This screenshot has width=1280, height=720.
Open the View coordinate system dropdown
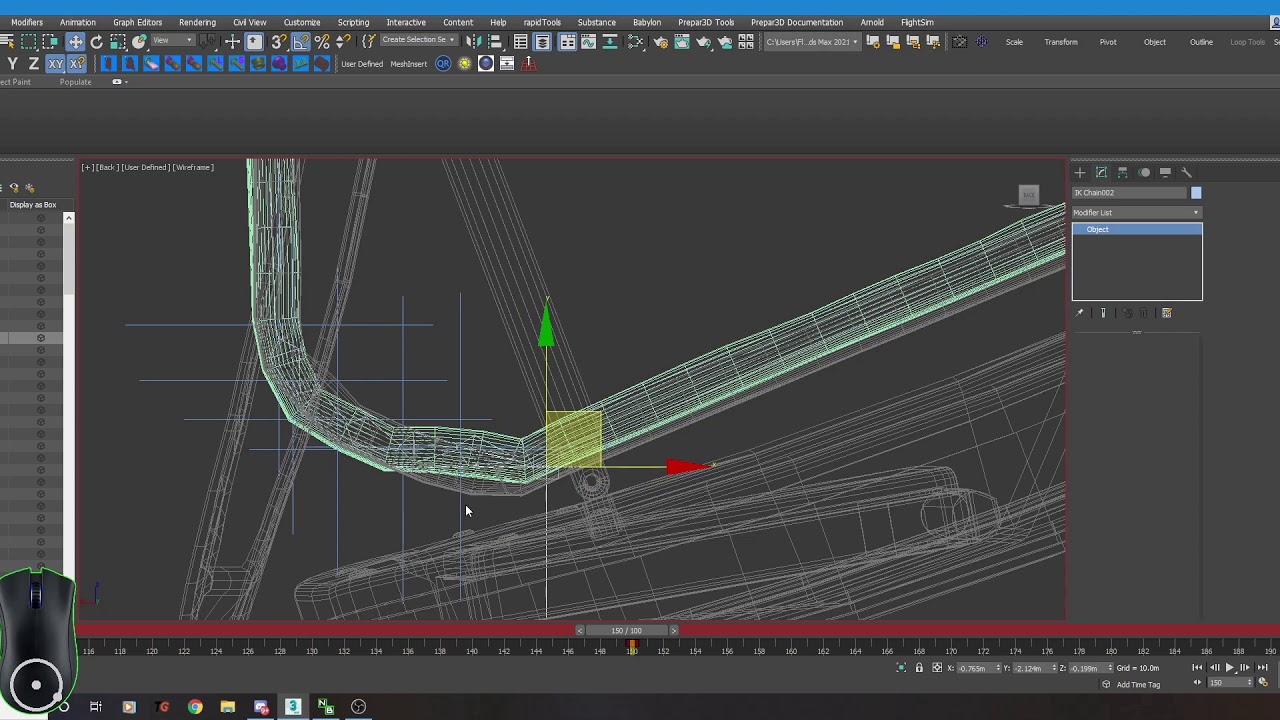(172, 41)
